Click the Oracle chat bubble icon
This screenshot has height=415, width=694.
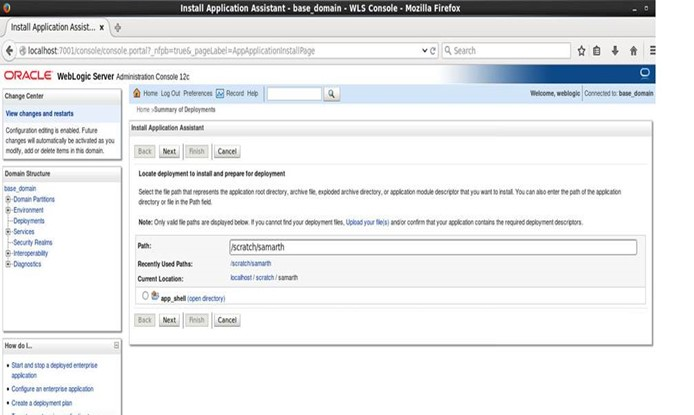644,73
